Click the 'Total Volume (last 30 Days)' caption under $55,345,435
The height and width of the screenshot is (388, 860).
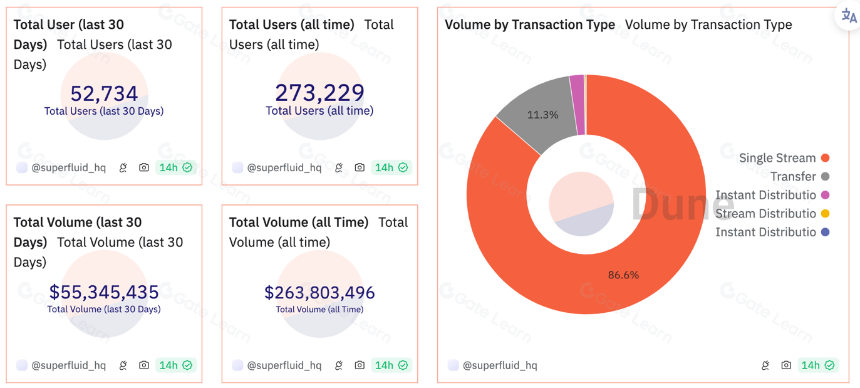(x=104, y=310)
